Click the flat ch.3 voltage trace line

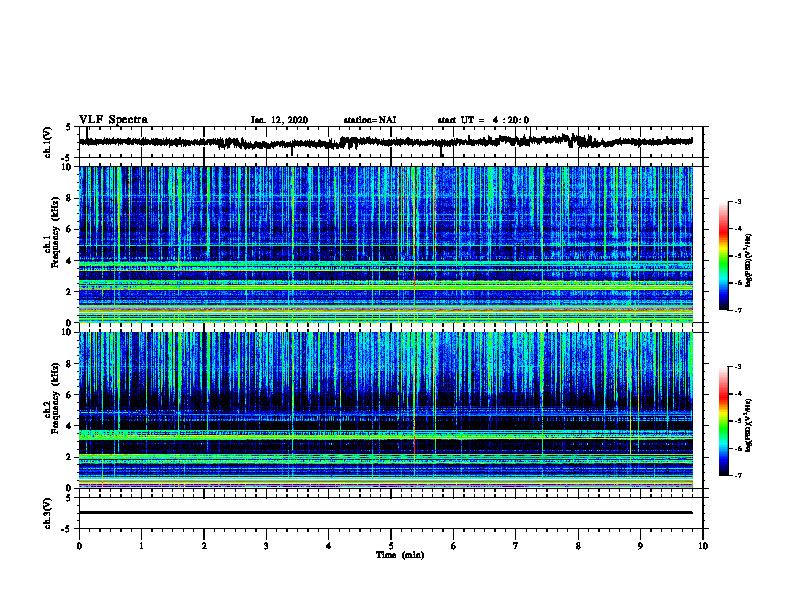coord(386,513)
